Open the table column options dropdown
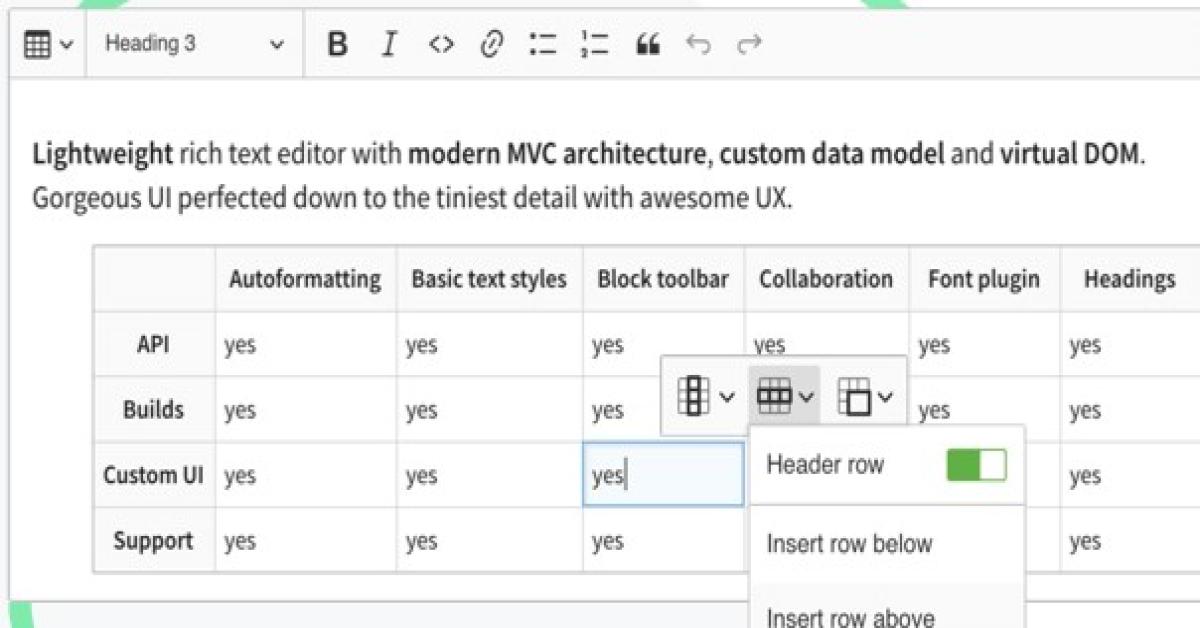Viewport: 1200px width, 628px height. (704, 396)
